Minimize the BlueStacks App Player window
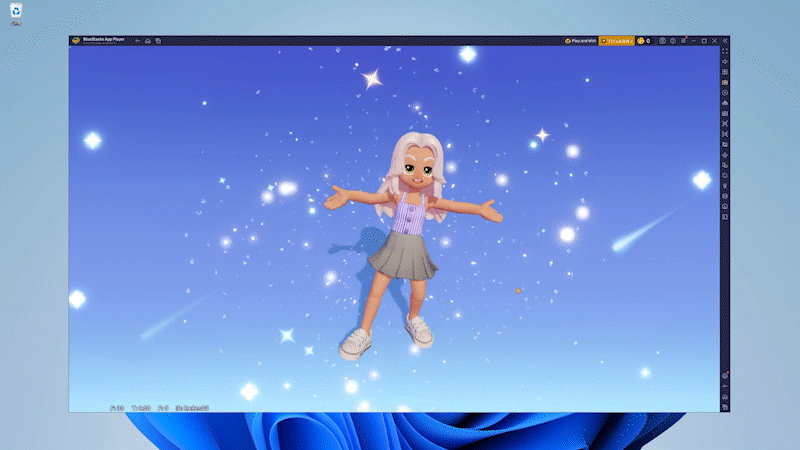The height and width of the screenshot is (450, 800). [694, 41]
